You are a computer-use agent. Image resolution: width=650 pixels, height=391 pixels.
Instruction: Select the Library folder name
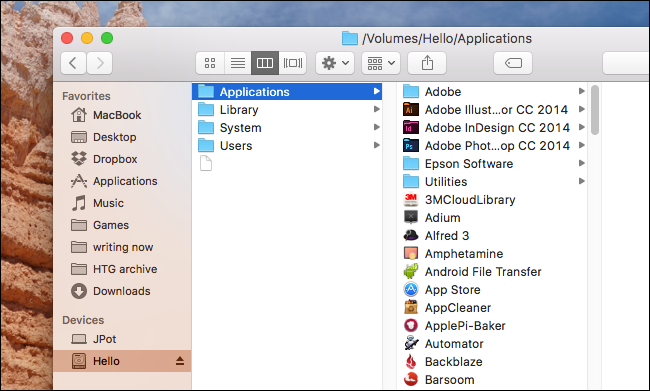[239, 109]
